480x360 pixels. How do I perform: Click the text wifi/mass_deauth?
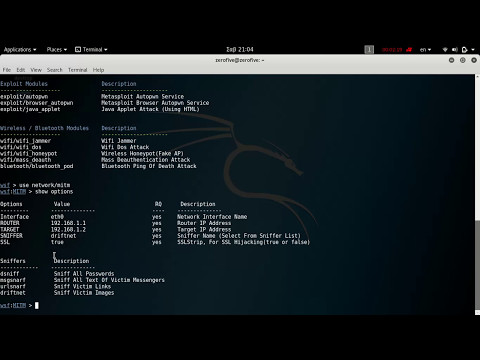tap(25, 160)
